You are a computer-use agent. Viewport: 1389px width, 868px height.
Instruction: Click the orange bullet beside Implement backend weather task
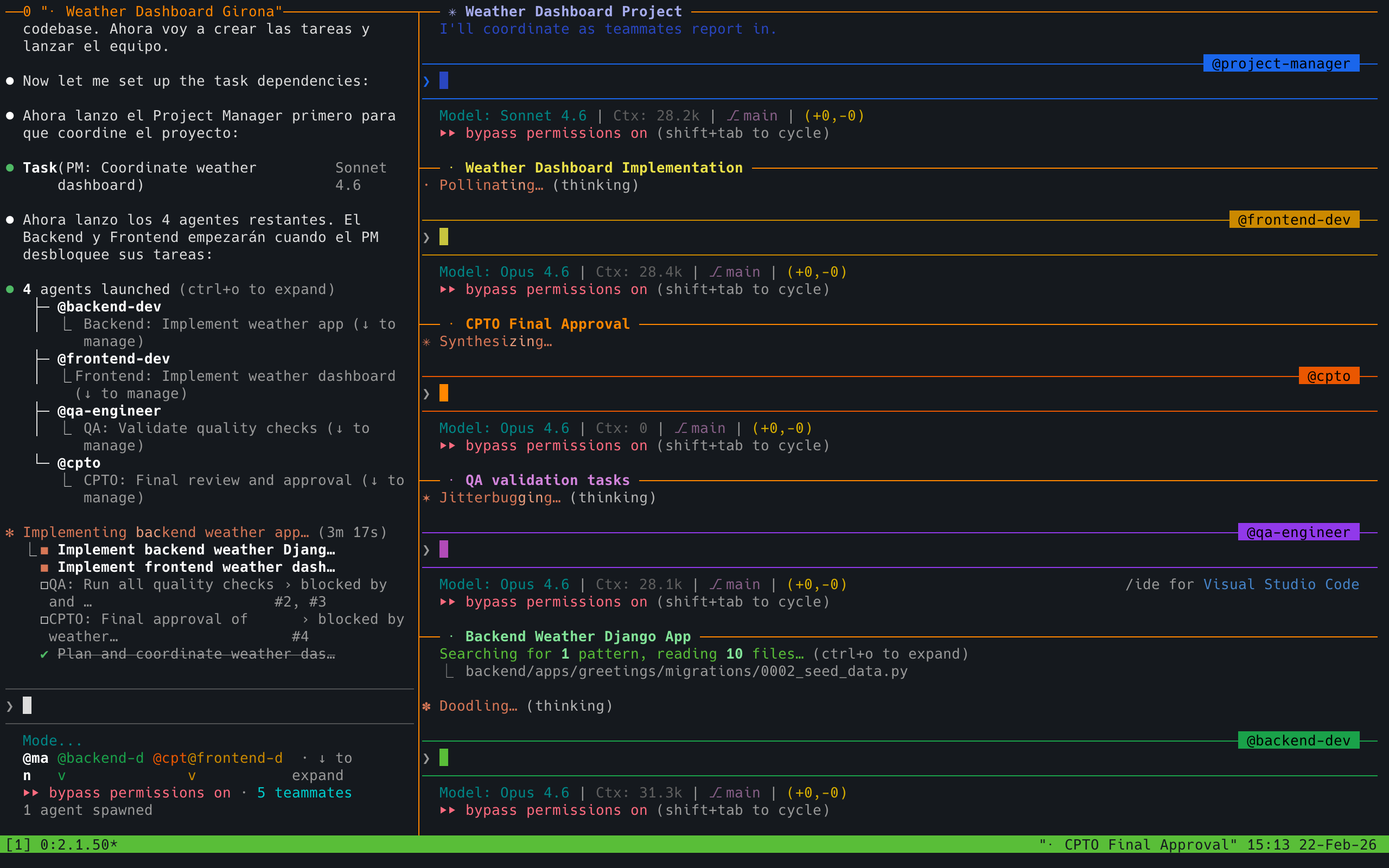point(45,550)
